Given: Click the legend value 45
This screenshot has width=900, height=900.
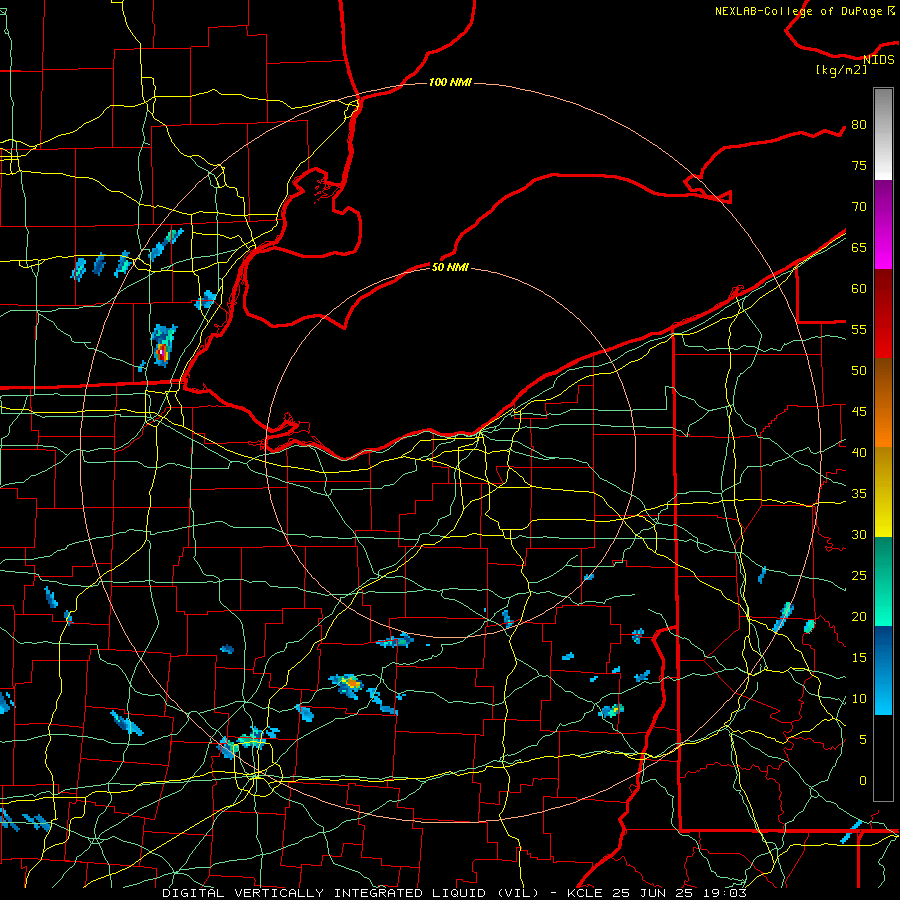Looking at the screenshot, I should coord(859,412).
